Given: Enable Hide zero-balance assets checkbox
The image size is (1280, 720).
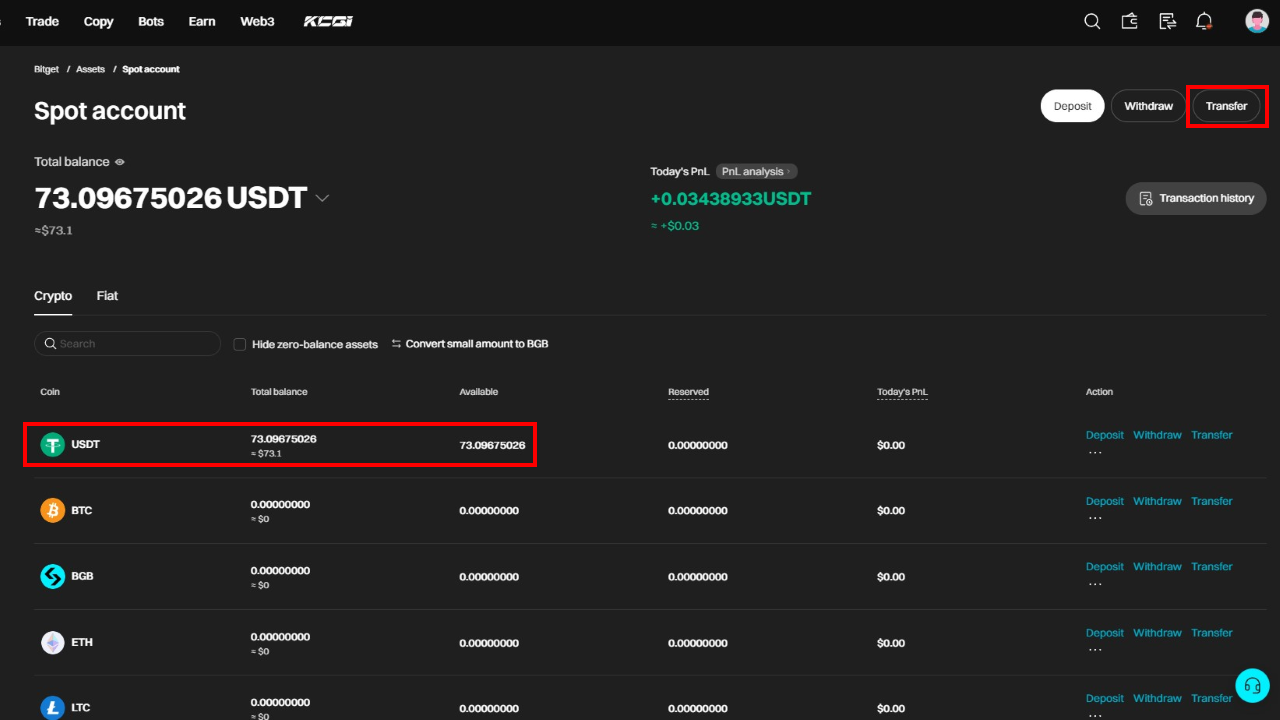Looking at the screenshot, I should [240, 344].
